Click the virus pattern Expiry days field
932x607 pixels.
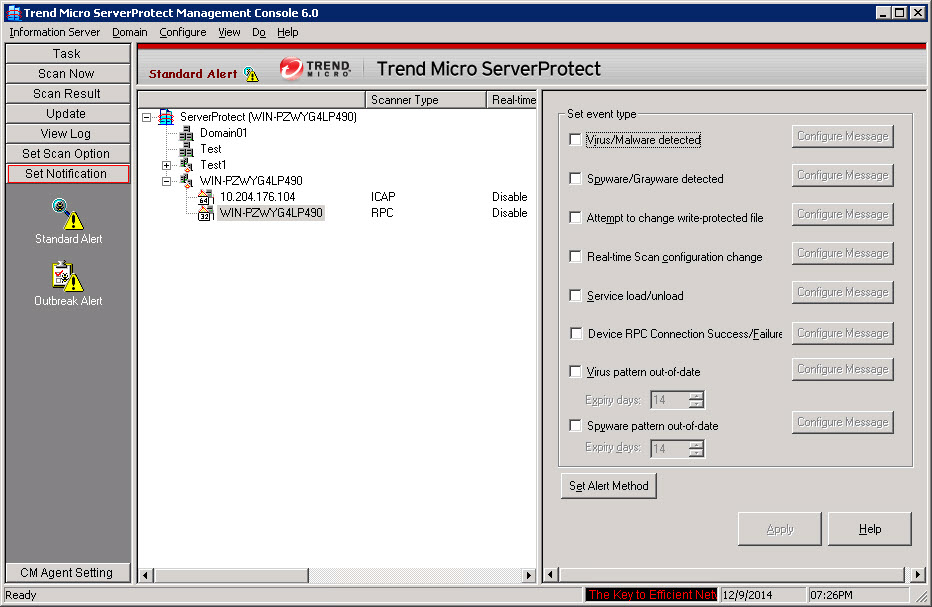pos(670,400)
